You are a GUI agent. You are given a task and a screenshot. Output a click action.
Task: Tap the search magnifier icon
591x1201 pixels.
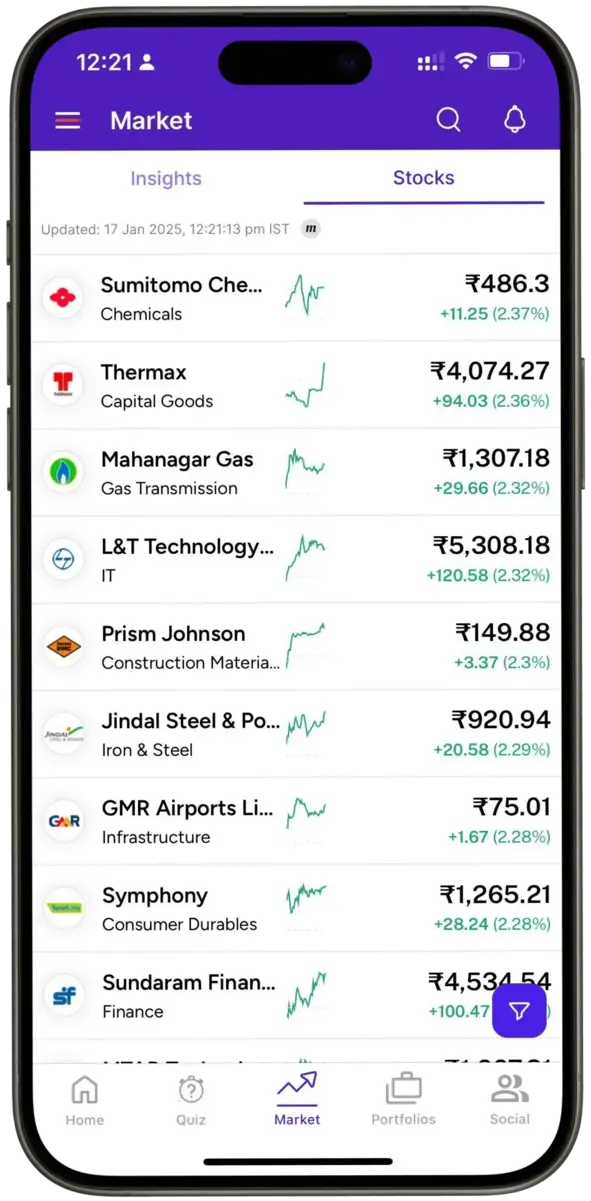[449, 121]
